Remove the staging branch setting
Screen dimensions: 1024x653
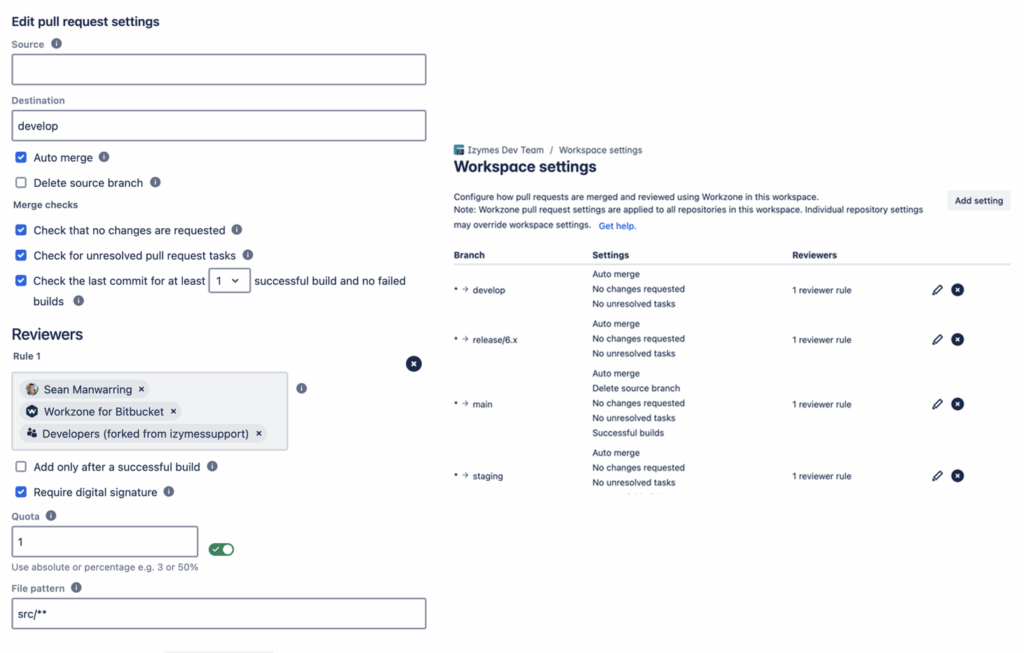[x=957, y=476]
